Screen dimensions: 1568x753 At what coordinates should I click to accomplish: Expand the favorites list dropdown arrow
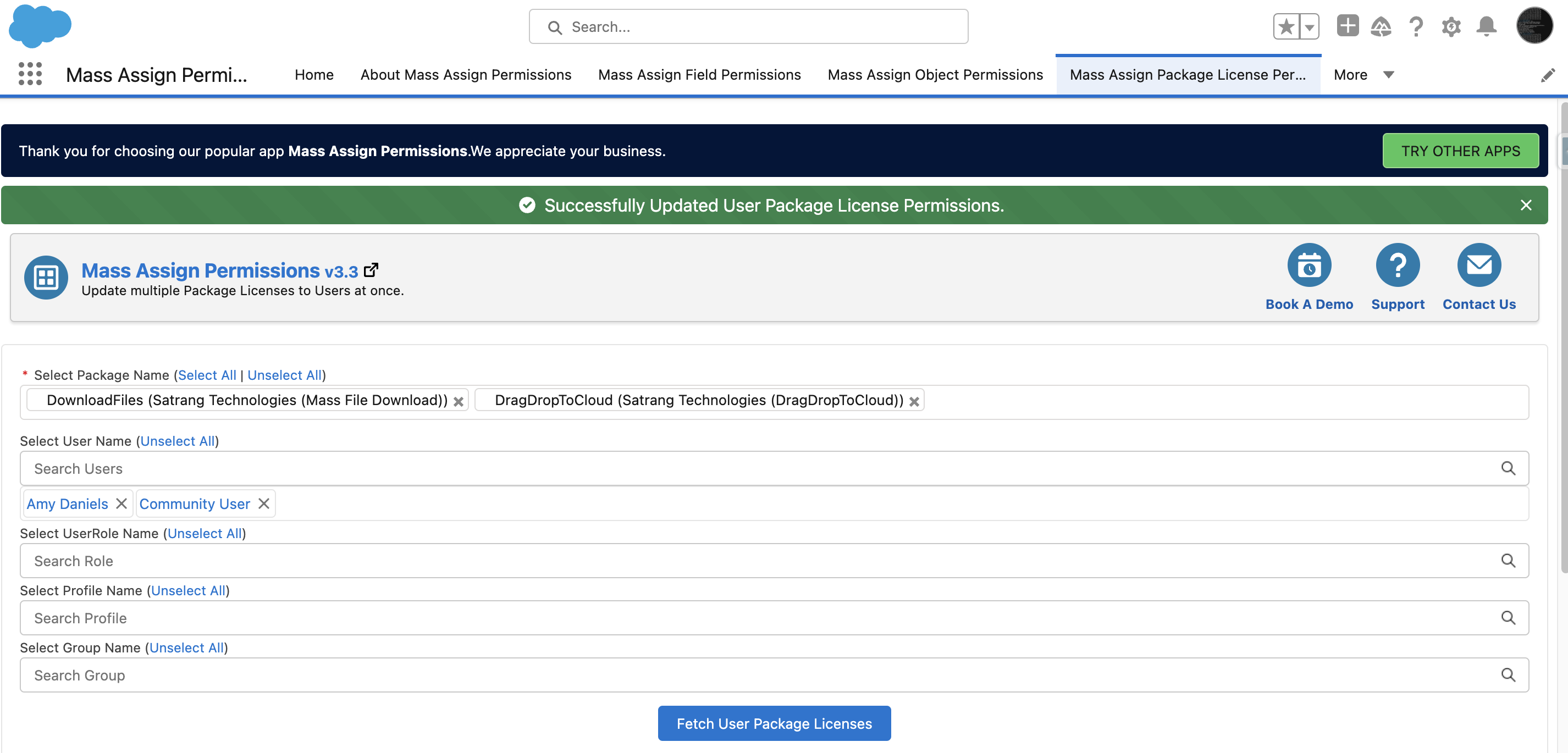pos(1308,27)
